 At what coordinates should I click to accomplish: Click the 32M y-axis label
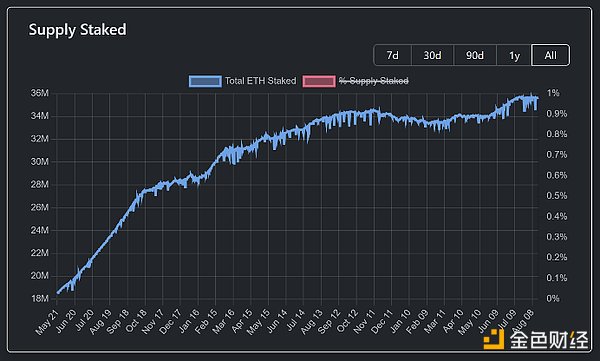(39, 139)
